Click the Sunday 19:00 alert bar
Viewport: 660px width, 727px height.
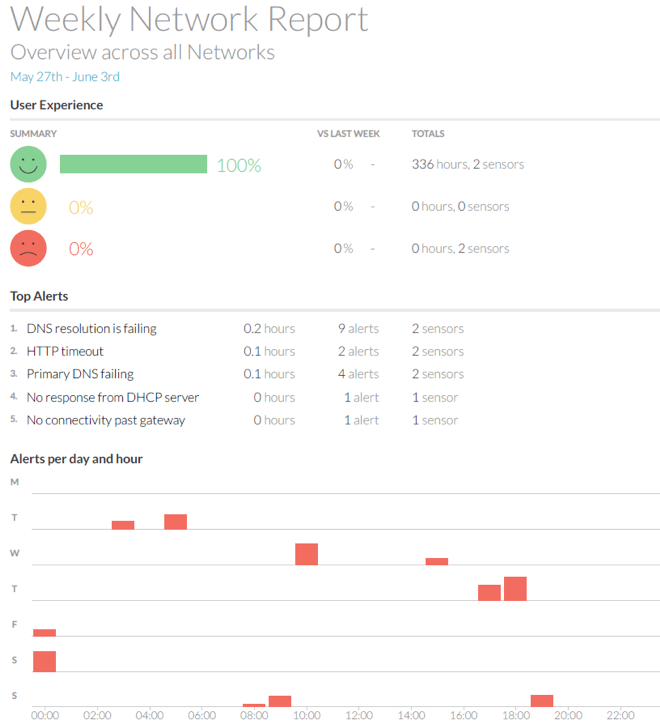pos(542,700)
